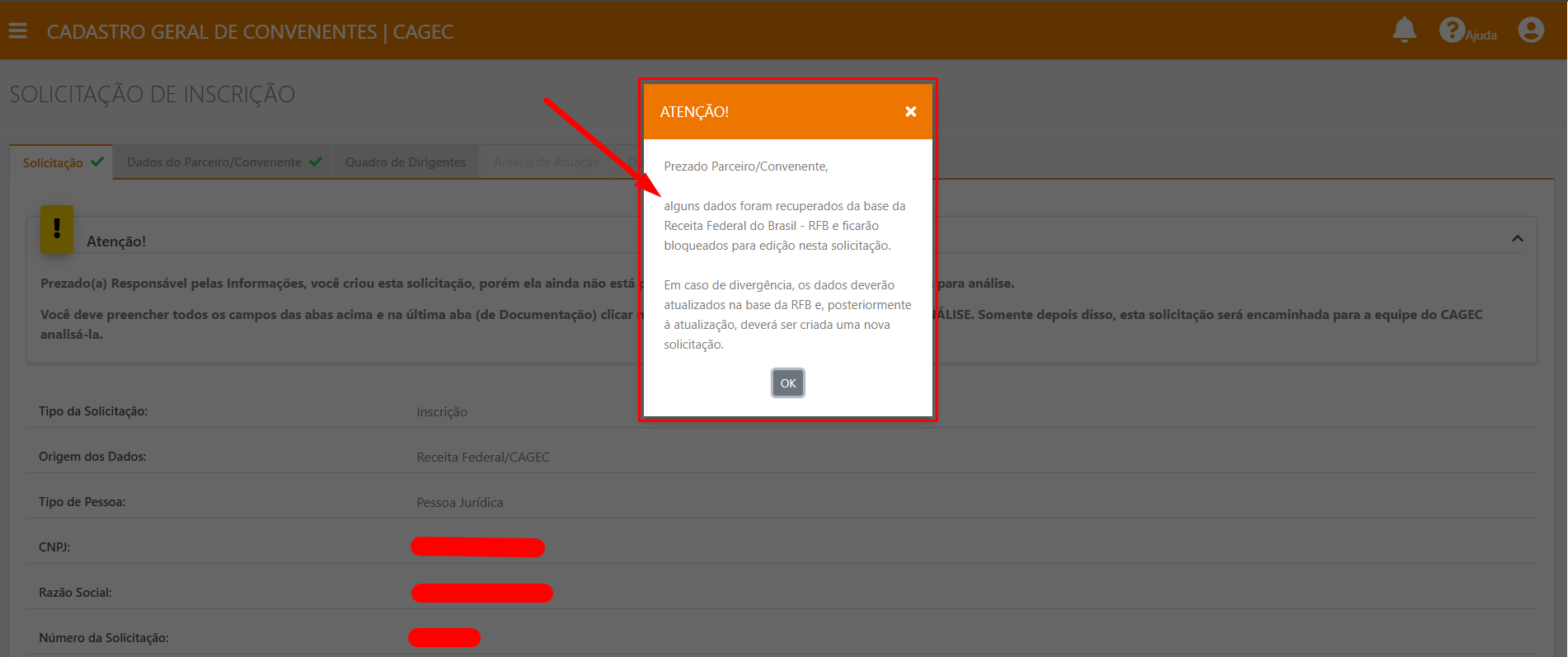Click the Ajuda help label
Screen dimensions: 1568x657
tap(1481, 35)
